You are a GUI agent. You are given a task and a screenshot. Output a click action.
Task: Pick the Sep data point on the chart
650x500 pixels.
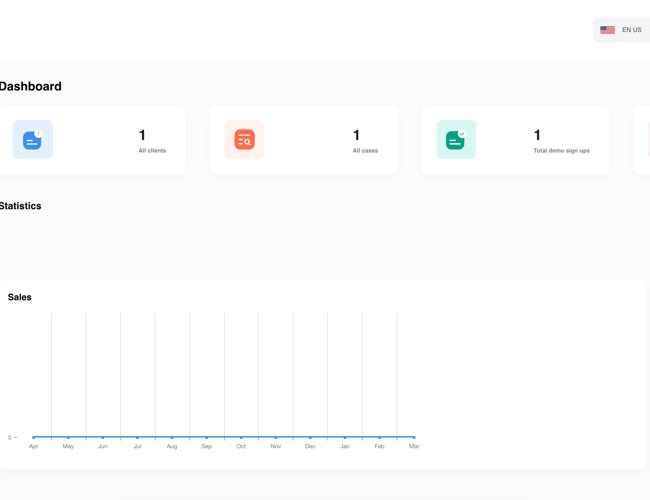207,437
